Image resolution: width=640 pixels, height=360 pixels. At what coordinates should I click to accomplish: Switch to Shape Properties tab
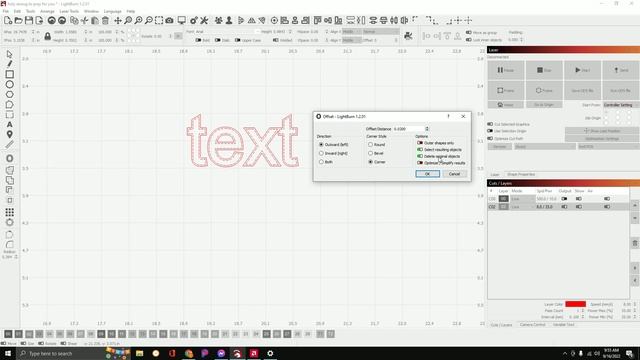(521, 174)
